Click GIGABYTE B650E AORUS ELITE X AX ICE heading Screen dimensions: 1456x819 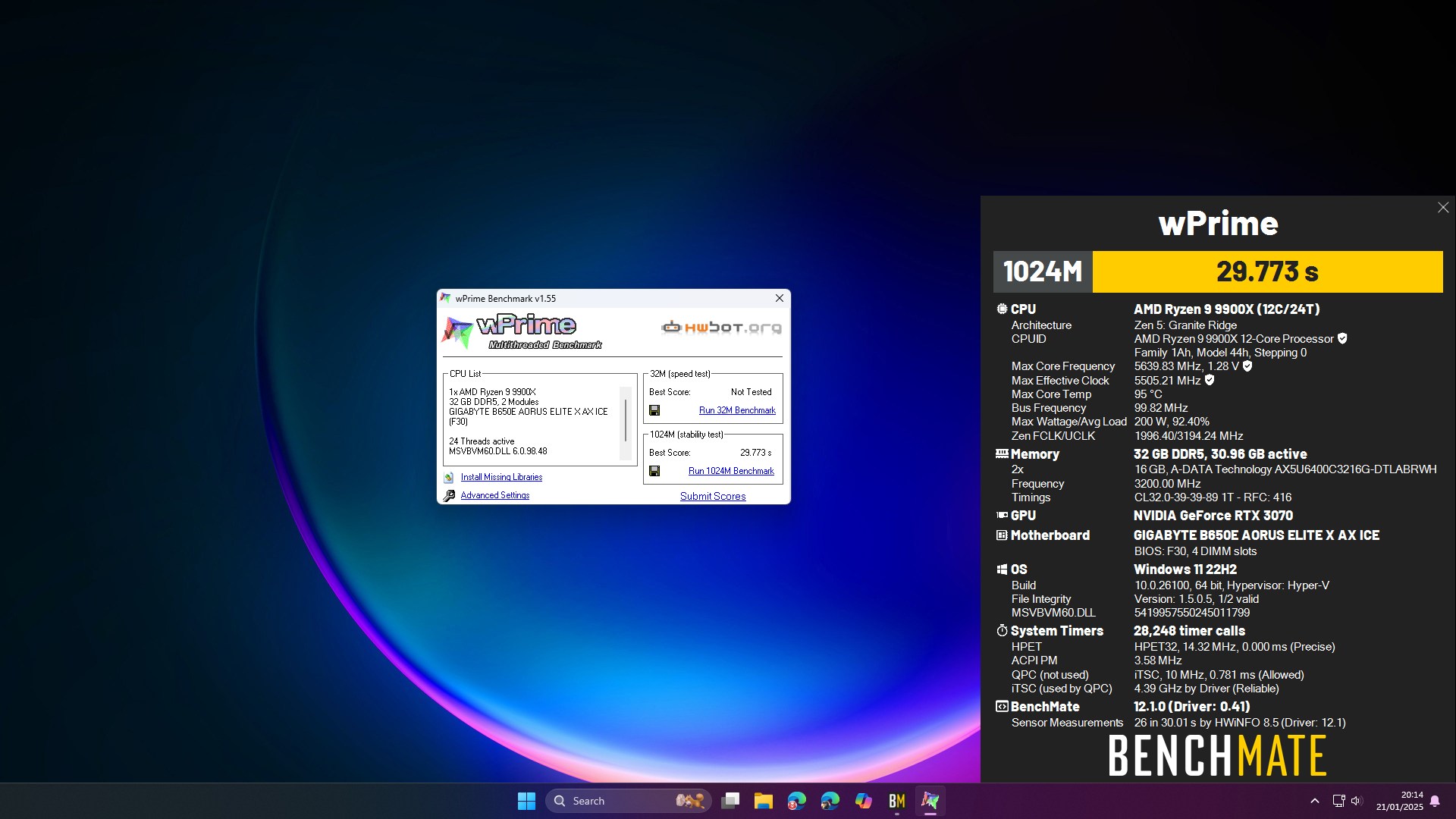(1257, 535)
